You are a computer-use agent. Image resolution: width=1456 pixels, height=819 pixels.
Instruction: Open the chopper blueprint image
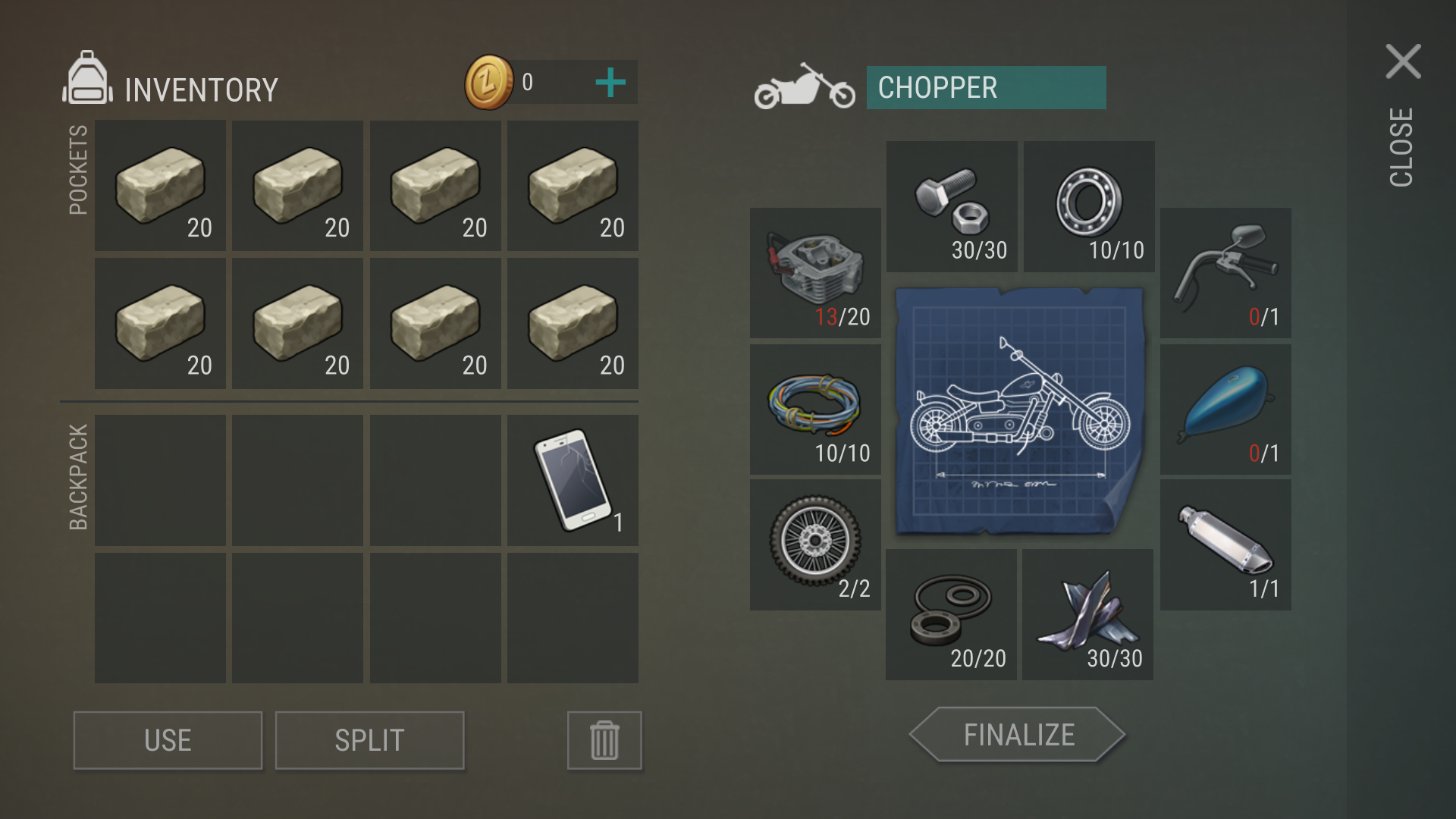coord(1020,411)
